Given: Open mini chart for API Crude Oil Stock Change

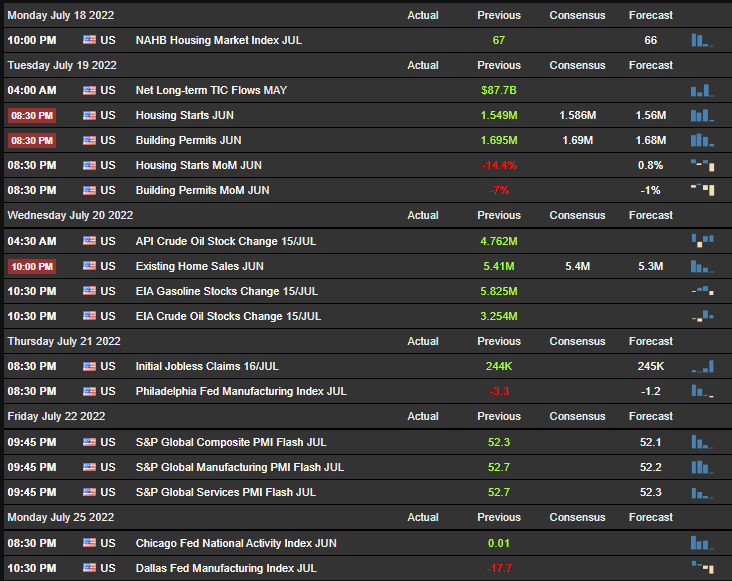Looking at the screenshot, I should (702, 241).
